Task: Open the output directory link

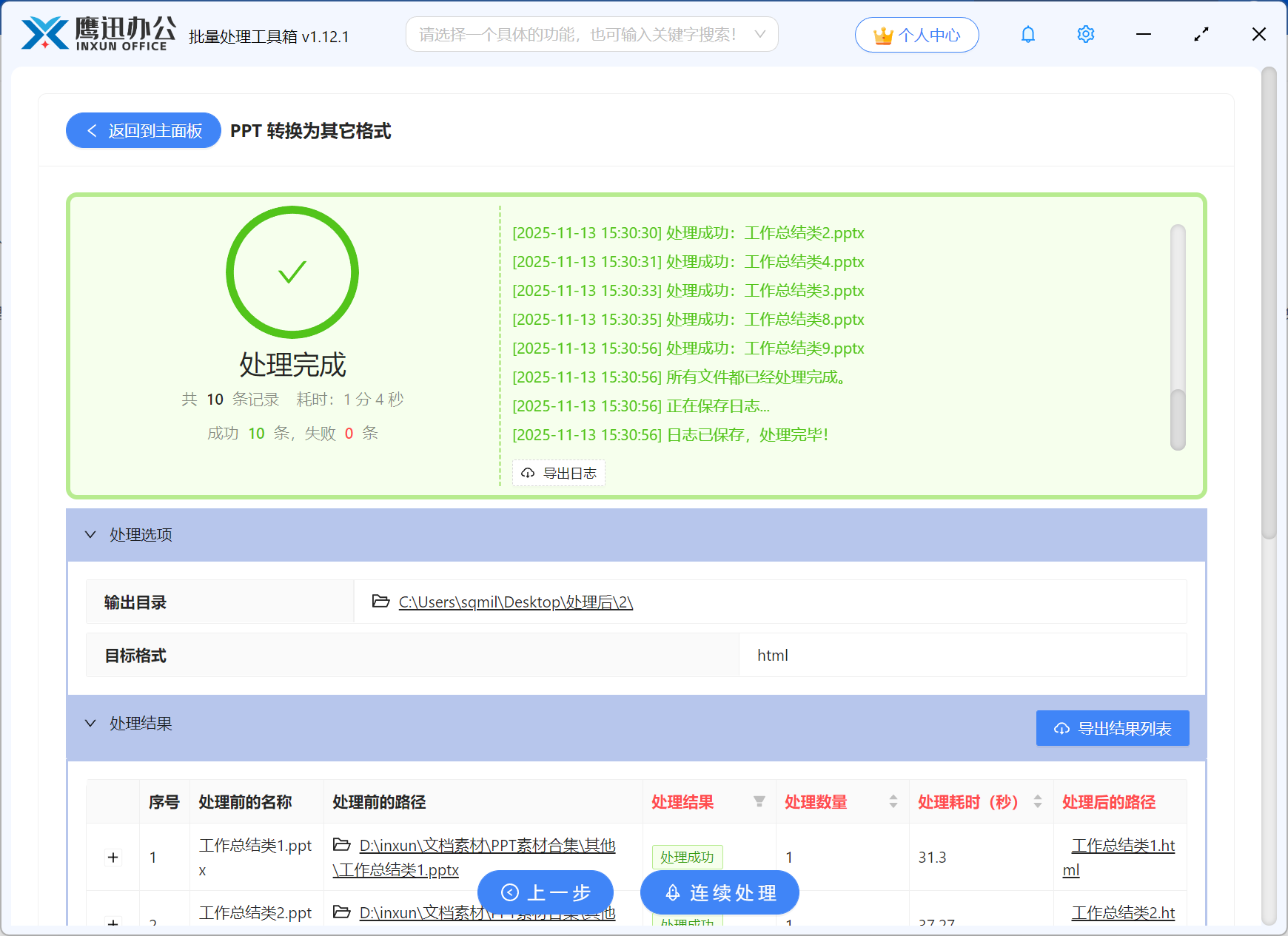Action: [514, 602]
